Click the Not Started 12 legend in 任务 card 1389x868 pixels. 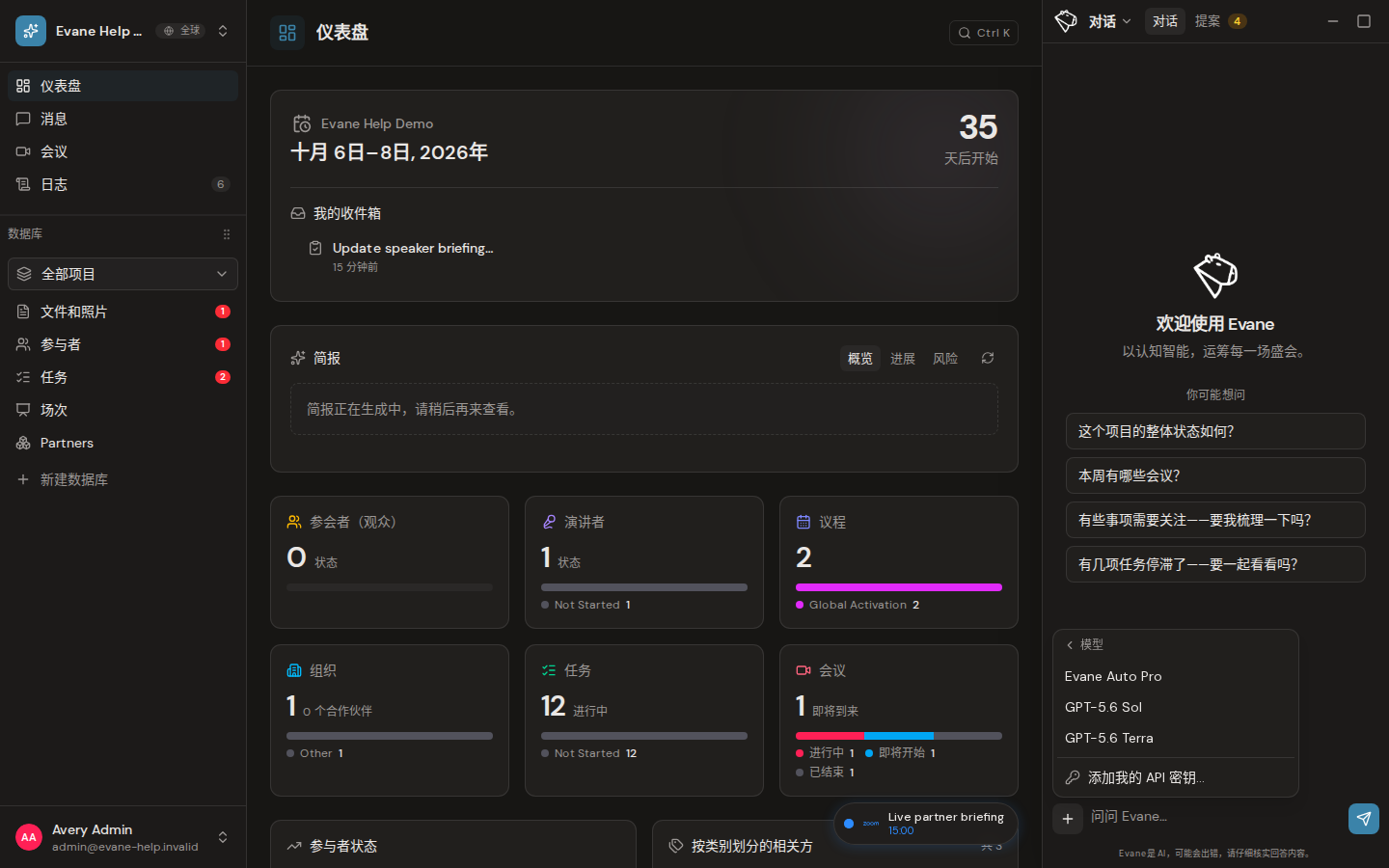click(x=589, y=753)
